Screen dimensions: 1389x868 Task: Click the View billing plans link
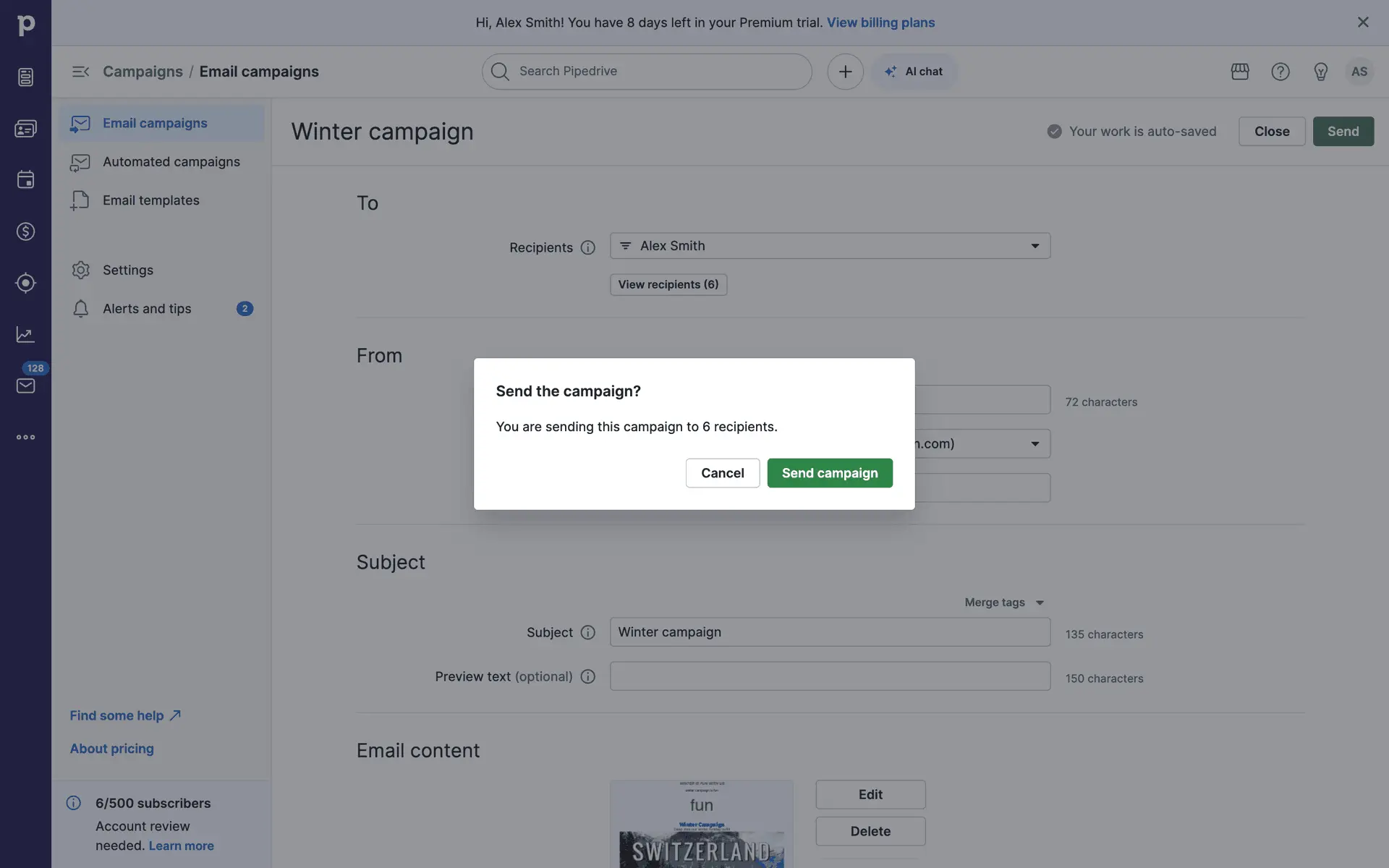click(x=880, y=22)
